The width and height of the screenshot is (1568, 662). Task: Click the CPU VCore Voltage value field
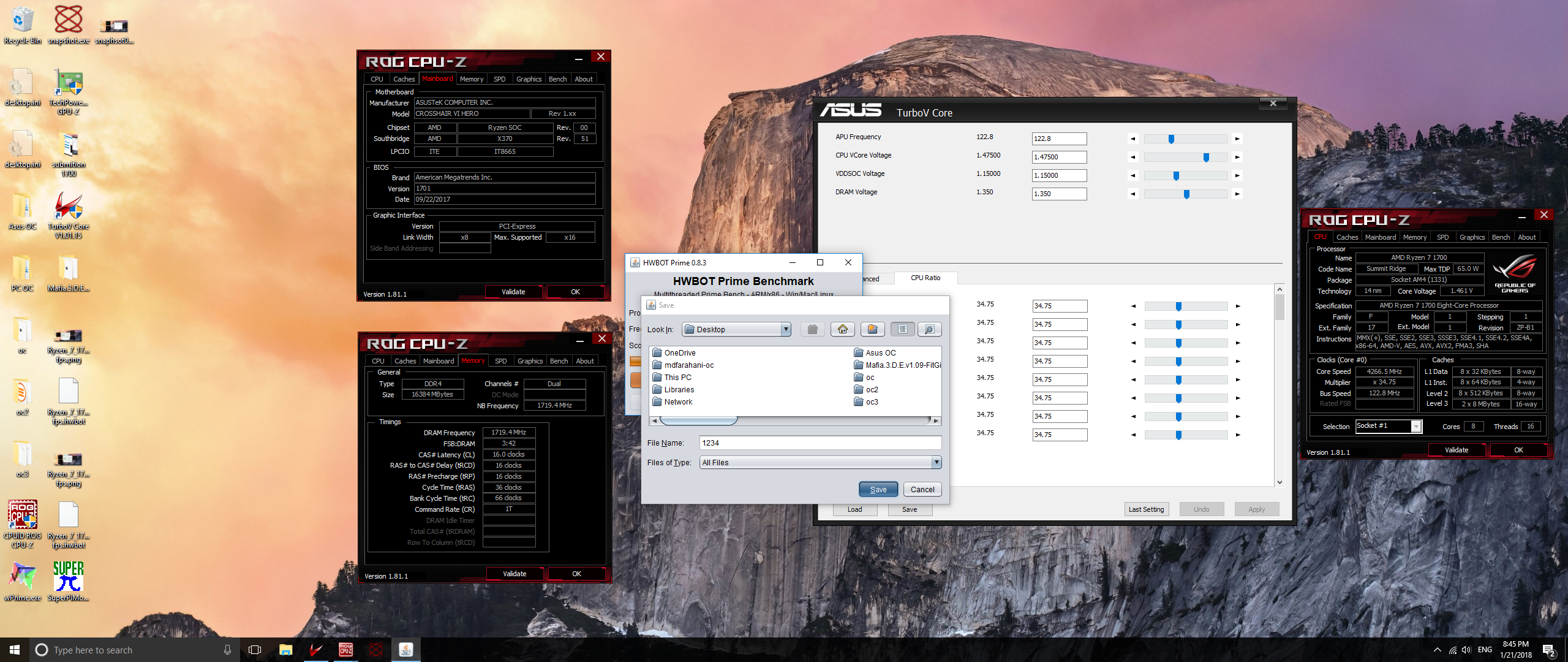1059,157
